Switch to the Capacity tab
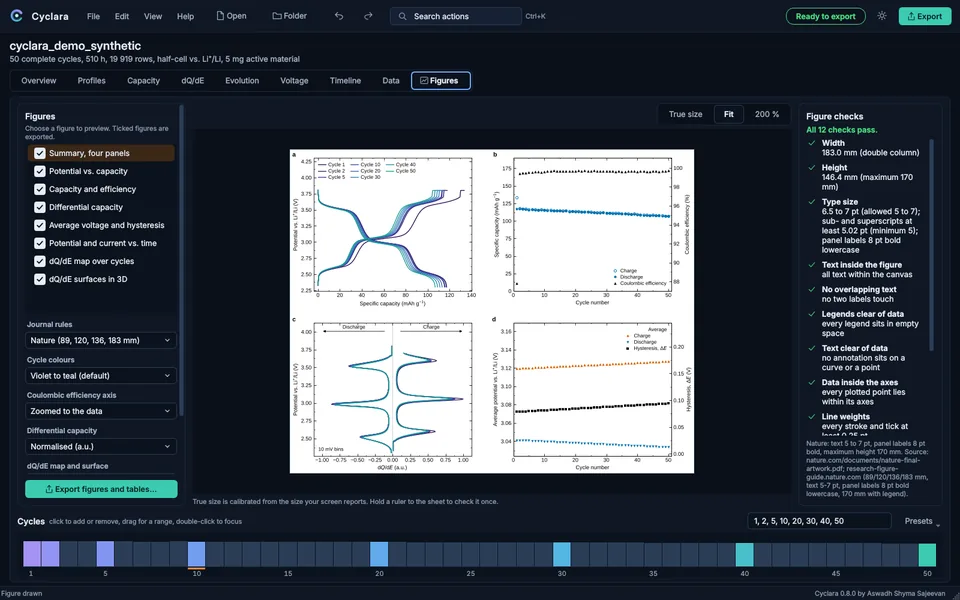 [143, 81]
